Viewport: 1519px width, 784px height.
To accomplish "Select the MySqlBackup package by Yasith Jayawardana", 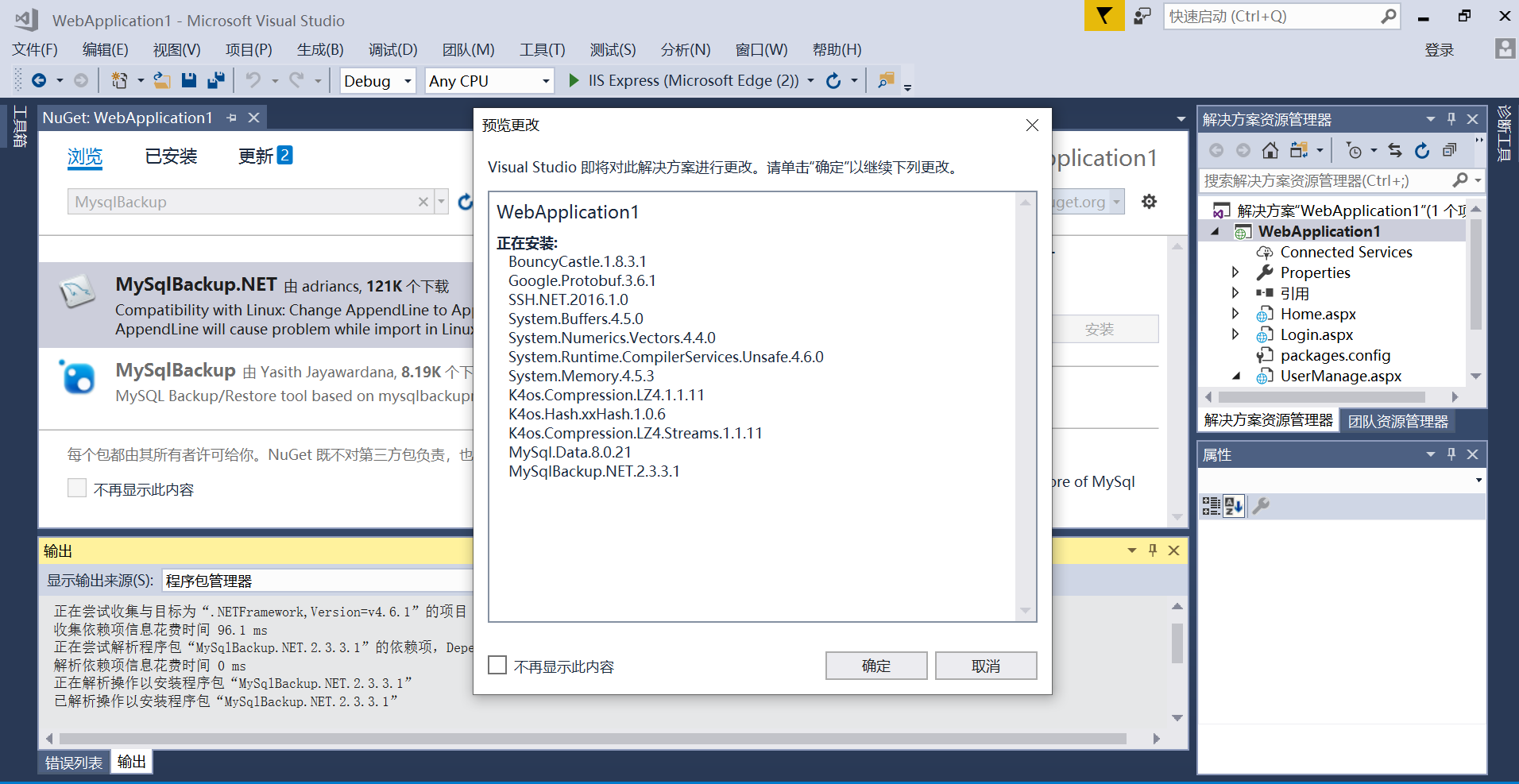I will (256, 383).
